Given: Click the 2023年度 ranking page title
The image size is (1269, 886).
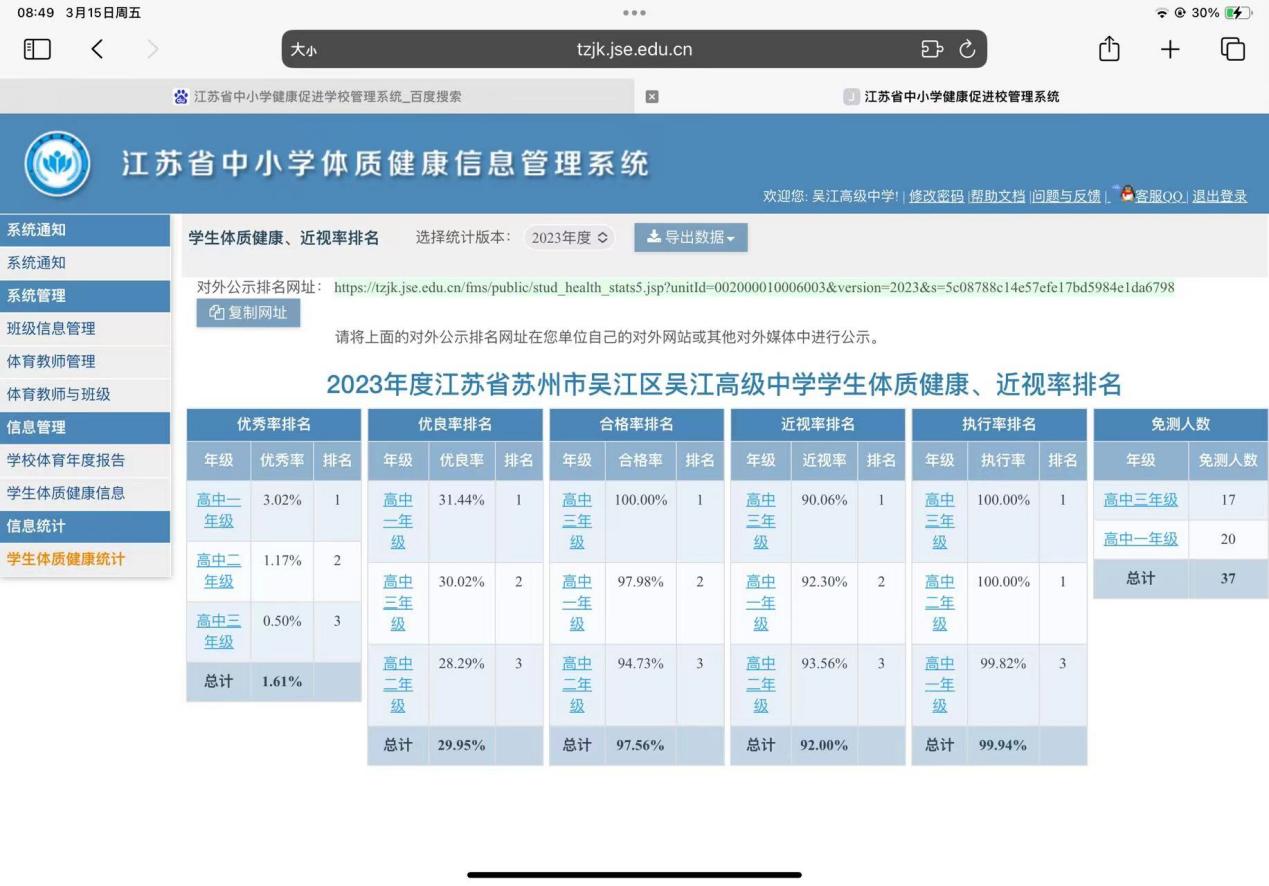Looking at the screenshot, I should (724, 384).
